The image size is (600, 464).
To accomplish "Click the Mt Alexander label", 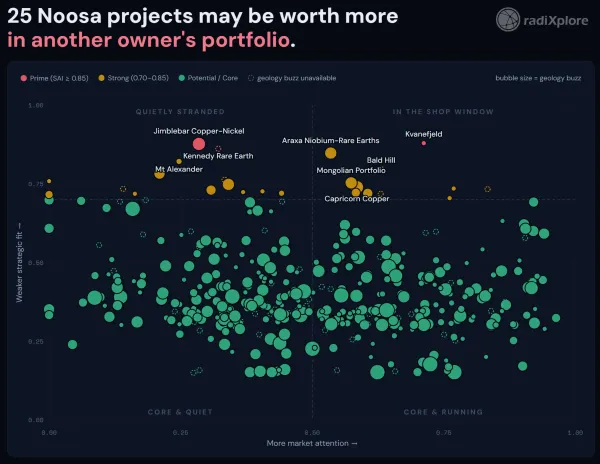I will (179, 169).
